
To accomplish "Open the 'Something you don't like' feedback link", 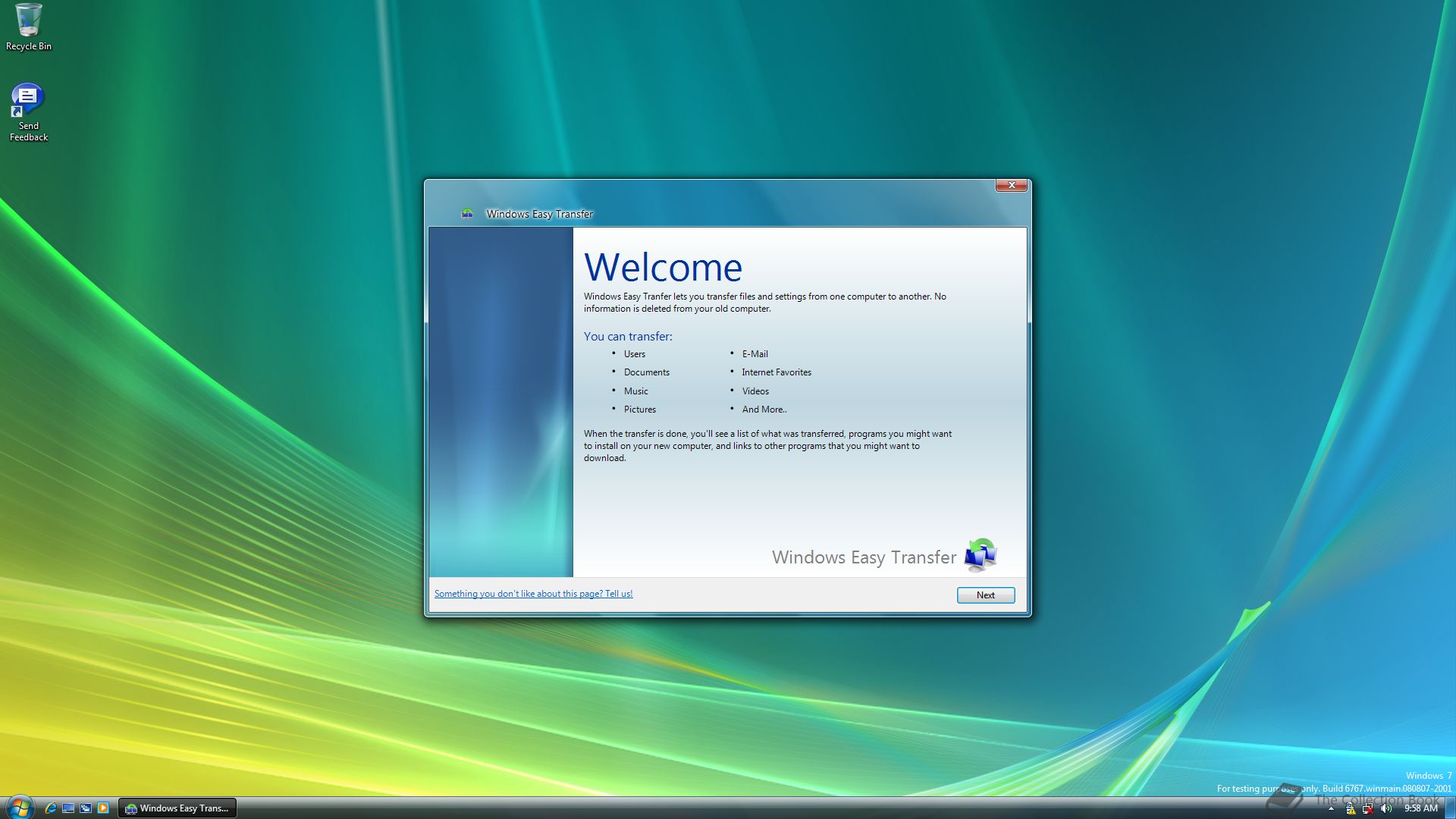I will [x=533, y=594].
